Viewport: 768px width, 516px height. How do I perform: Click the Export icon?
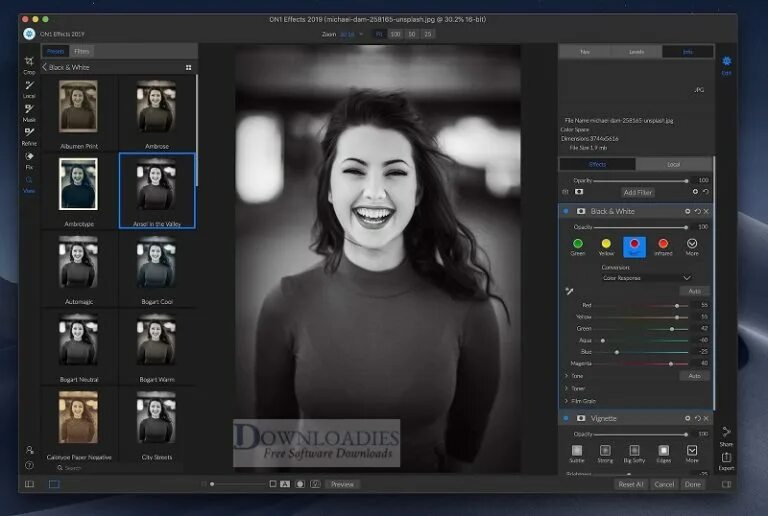pos(726,461)
